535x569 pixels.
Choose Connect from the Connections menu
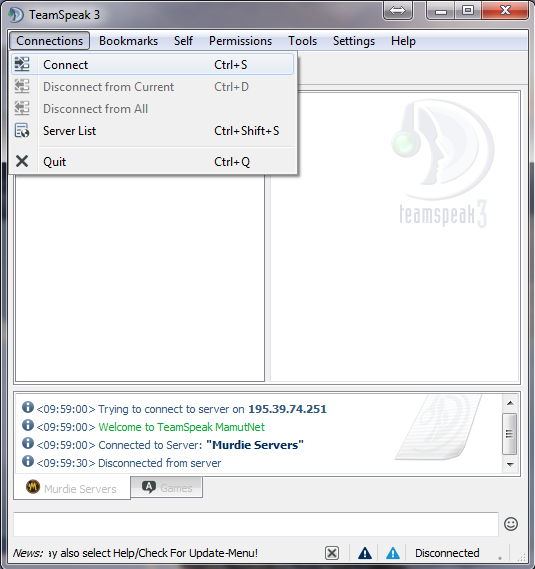coord(152,65)
